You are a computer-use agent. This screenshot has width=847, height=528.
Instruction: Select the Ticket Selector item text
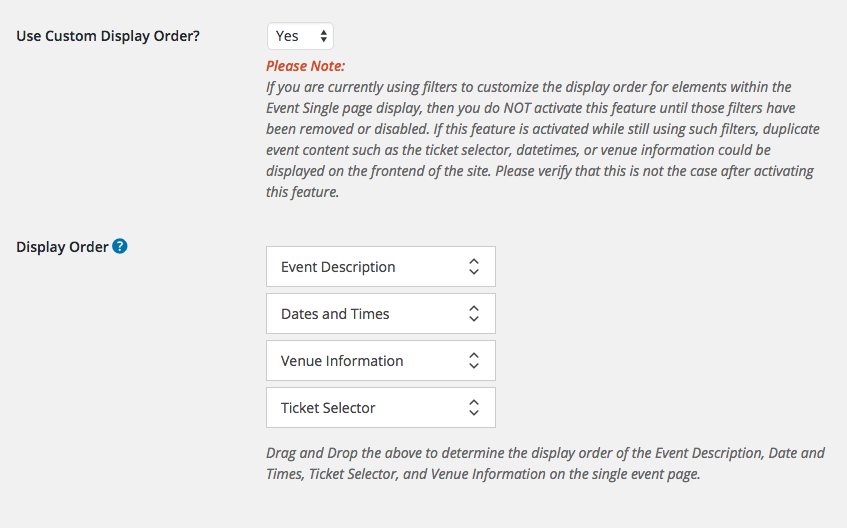[x=328, y=408]
